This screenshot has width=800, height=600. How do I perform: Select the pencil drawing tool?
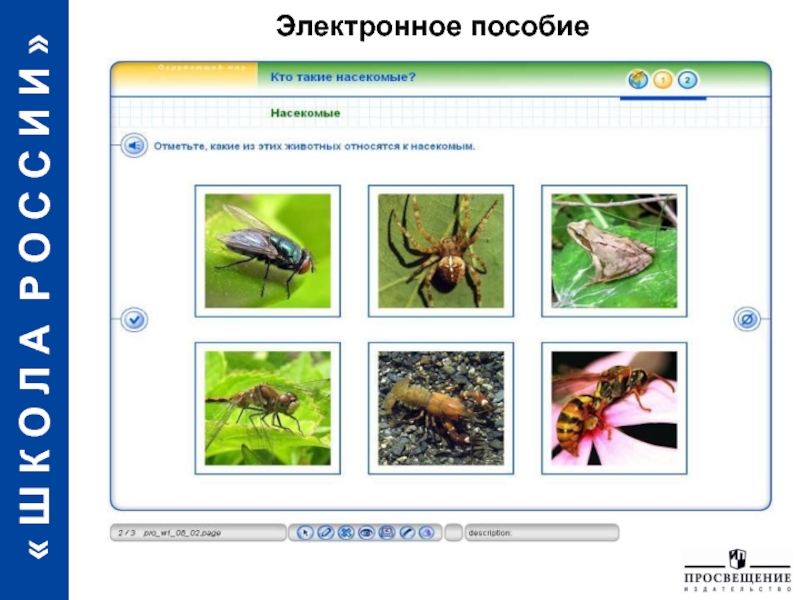pyautogui.click(x=326, y=533)
